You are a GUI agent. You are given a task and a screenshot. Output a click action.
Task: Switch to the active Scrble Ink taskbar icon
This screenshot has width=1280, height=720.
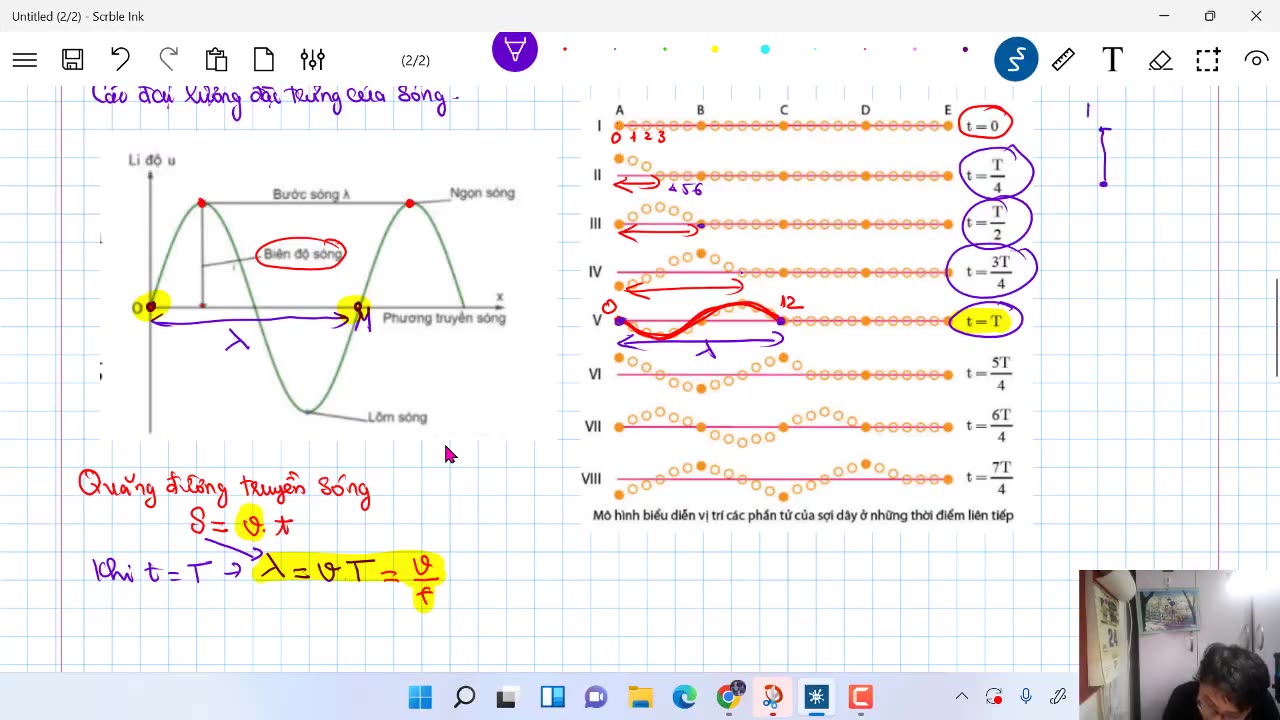816,697
